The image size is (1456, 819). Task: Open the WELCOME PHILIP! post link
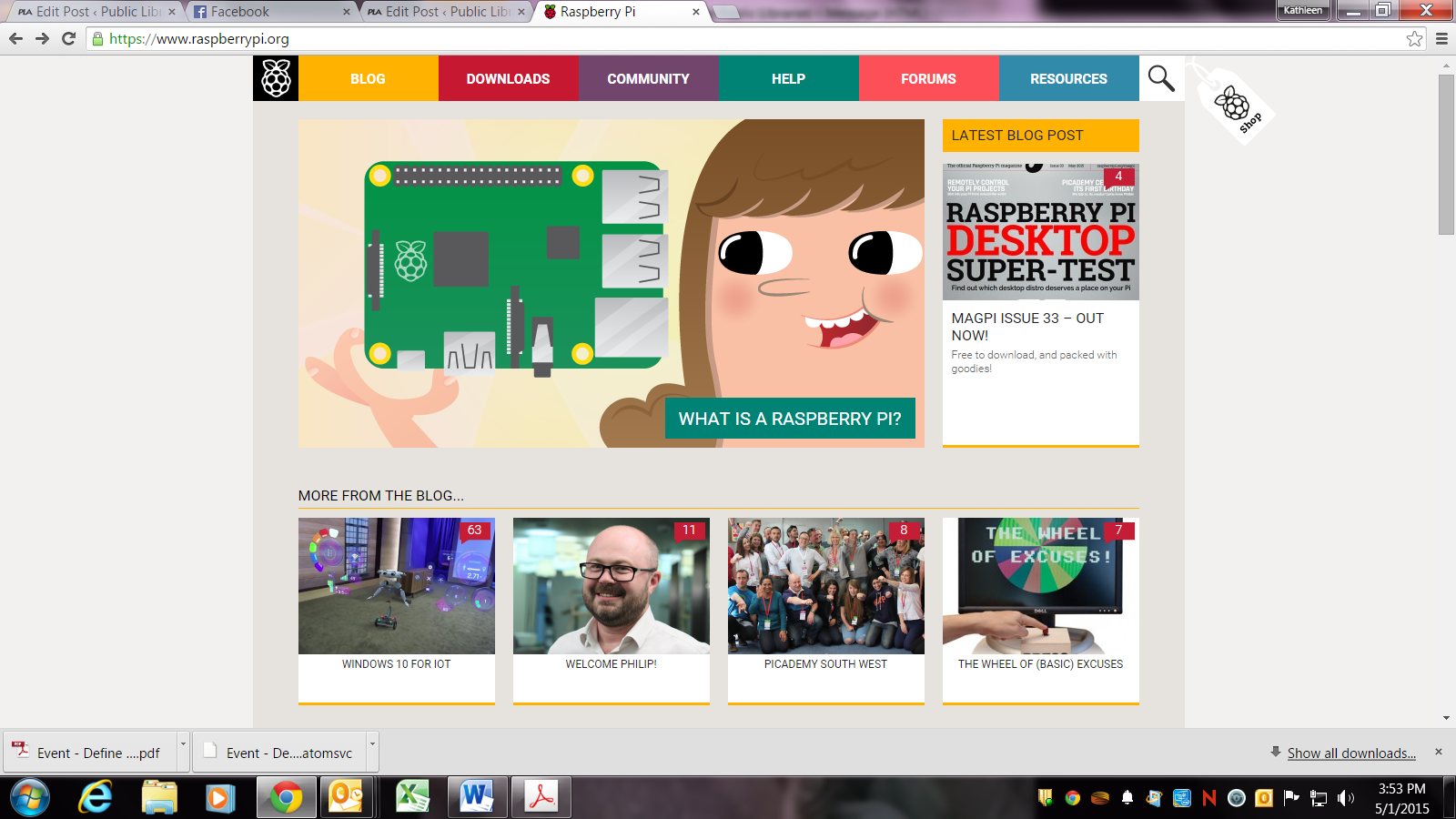tap(612, 664)
